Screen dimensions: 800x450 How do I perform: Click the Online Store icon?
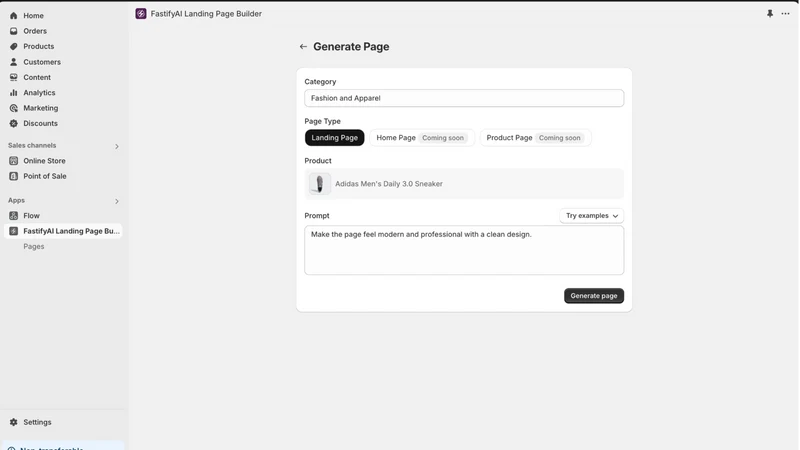pos(14,161)
